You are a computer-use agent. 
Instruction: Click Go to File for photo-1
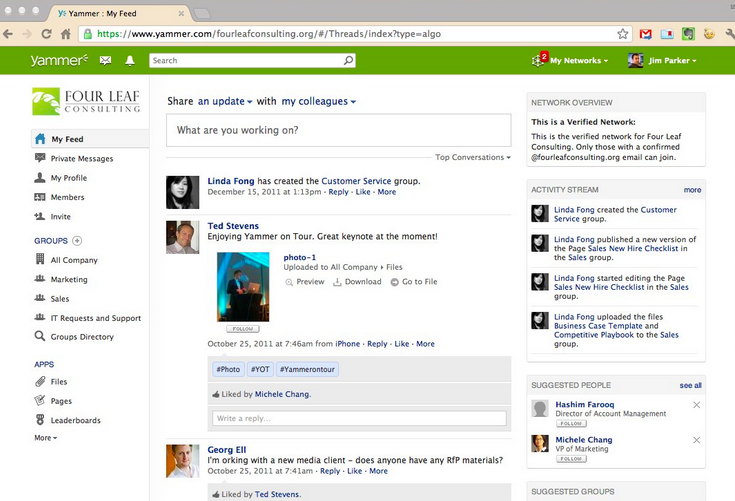coord(414,282)
